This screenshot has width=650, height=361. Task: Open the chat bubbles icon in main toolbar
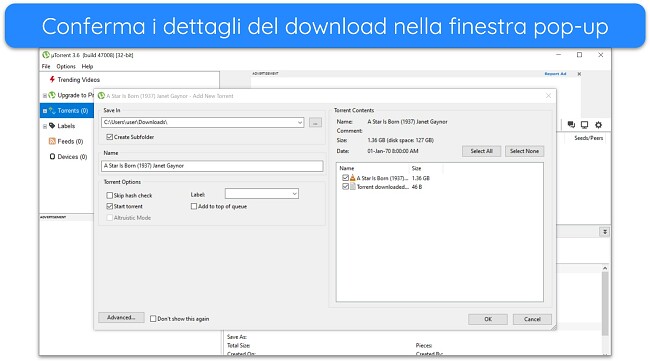pos(571,124)
